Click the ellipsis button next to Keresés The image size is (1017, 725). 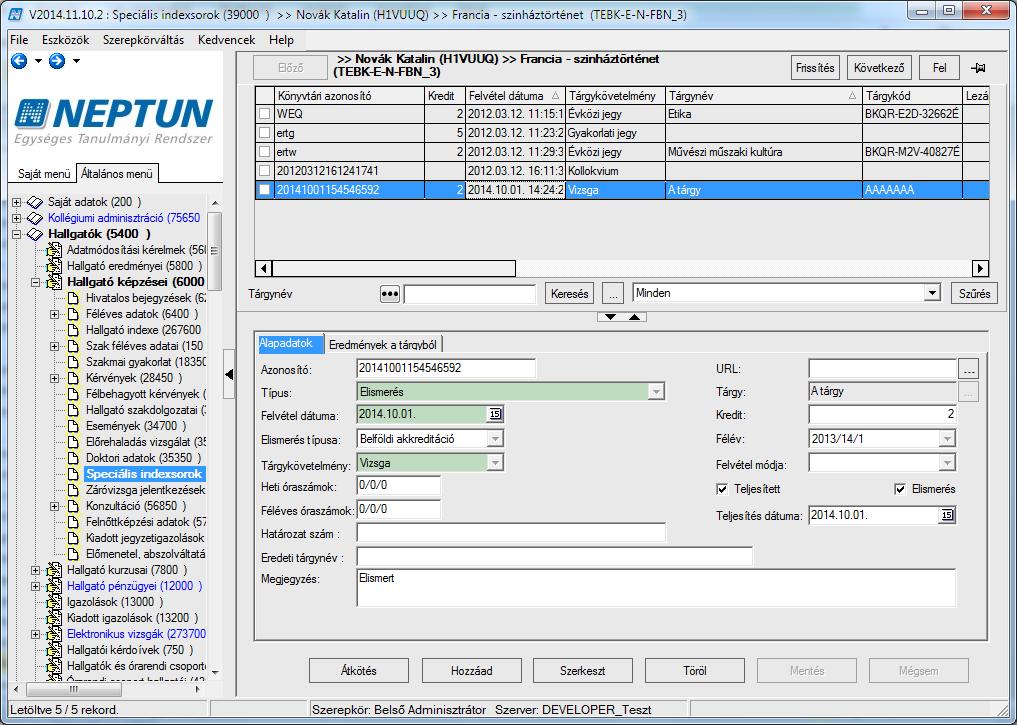click(x=612, y=293)
